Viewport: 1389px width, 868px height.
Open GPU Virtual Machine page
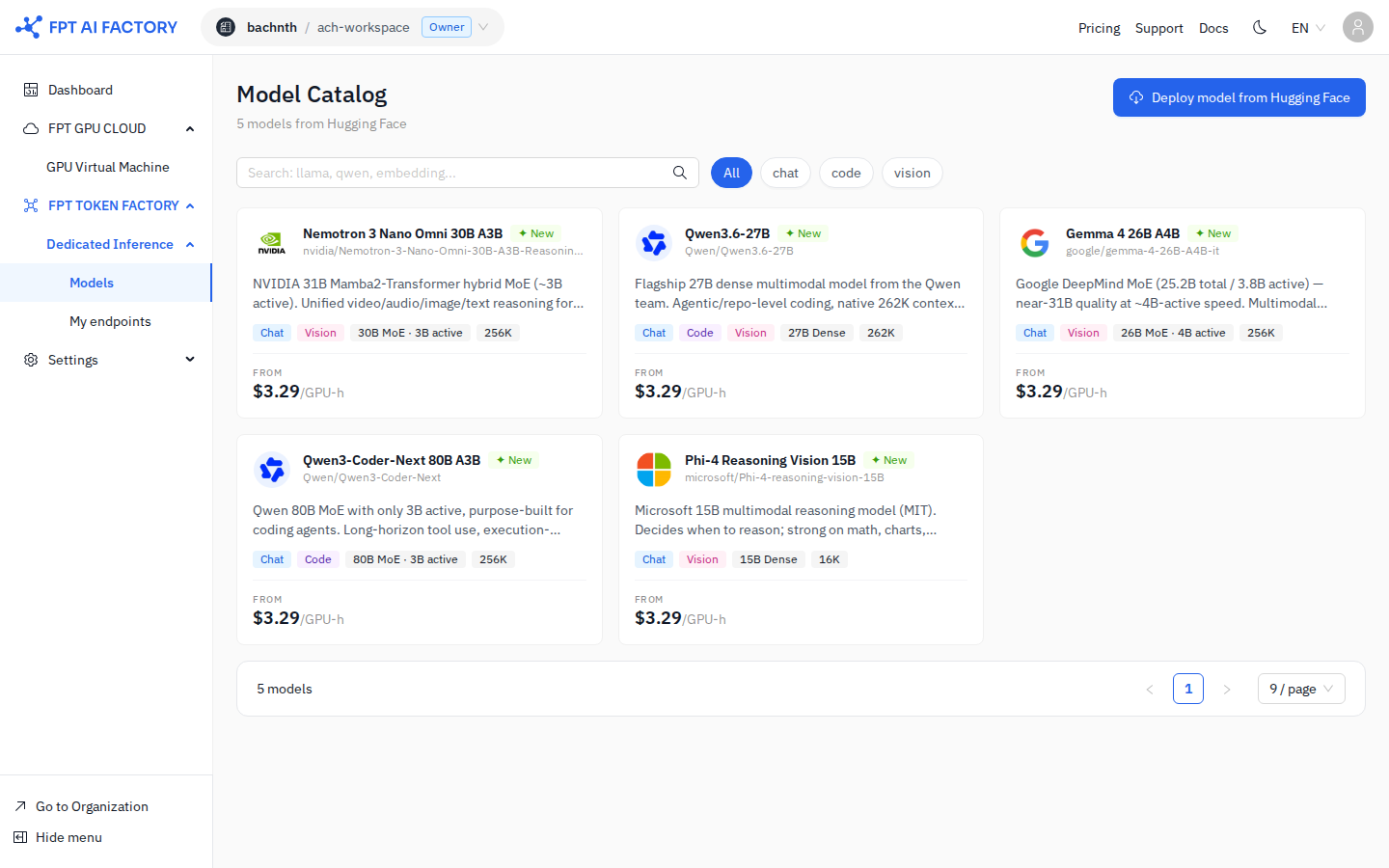107,167
